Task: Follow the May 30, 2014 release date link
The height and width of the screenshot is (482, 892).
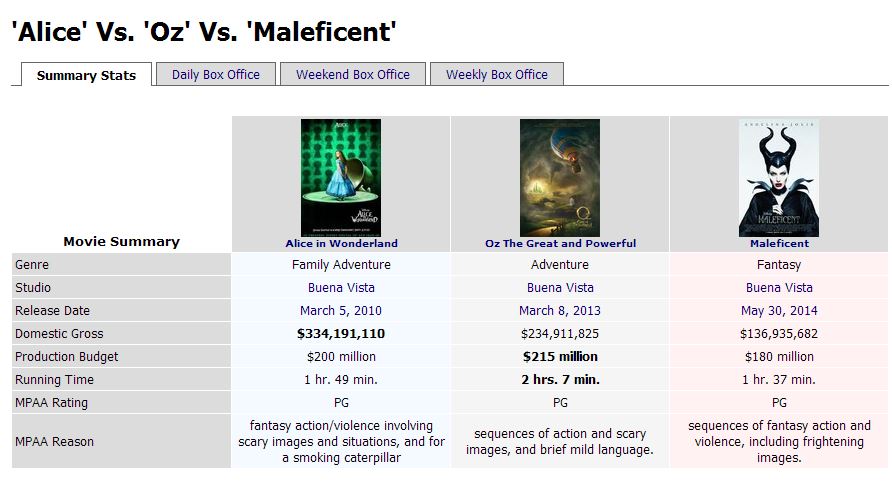Action: point(779,311)
